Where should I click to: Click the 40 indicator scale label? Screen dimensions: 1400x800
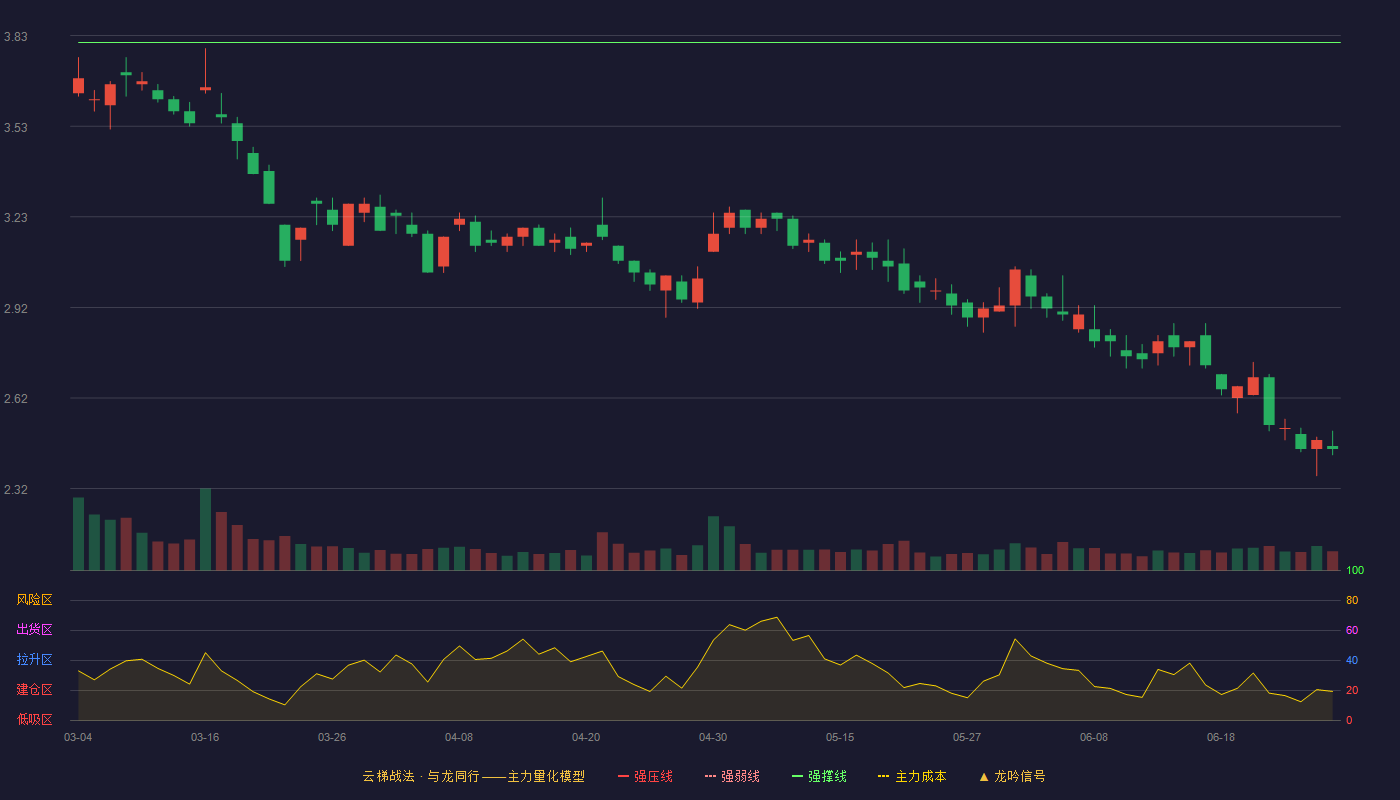(x=1352, y=660)
